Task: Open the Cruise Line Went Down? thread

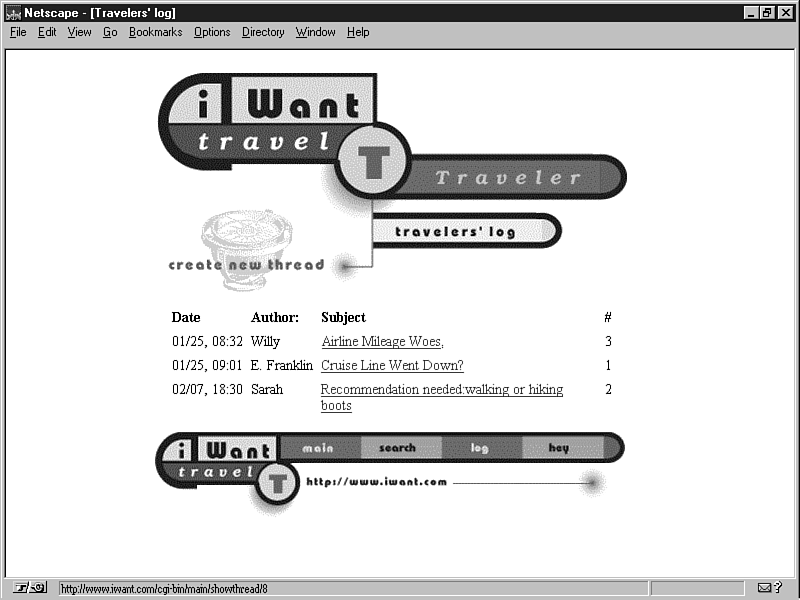Action: point(392,366)
